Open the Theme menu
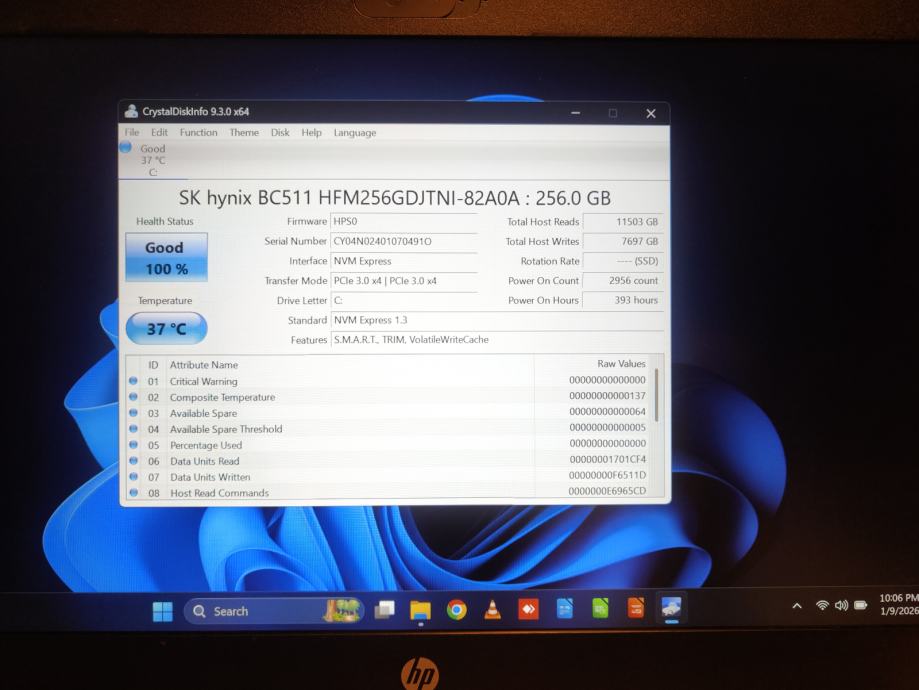The height and width of the screenshot is (690, 919). [244, 132]
